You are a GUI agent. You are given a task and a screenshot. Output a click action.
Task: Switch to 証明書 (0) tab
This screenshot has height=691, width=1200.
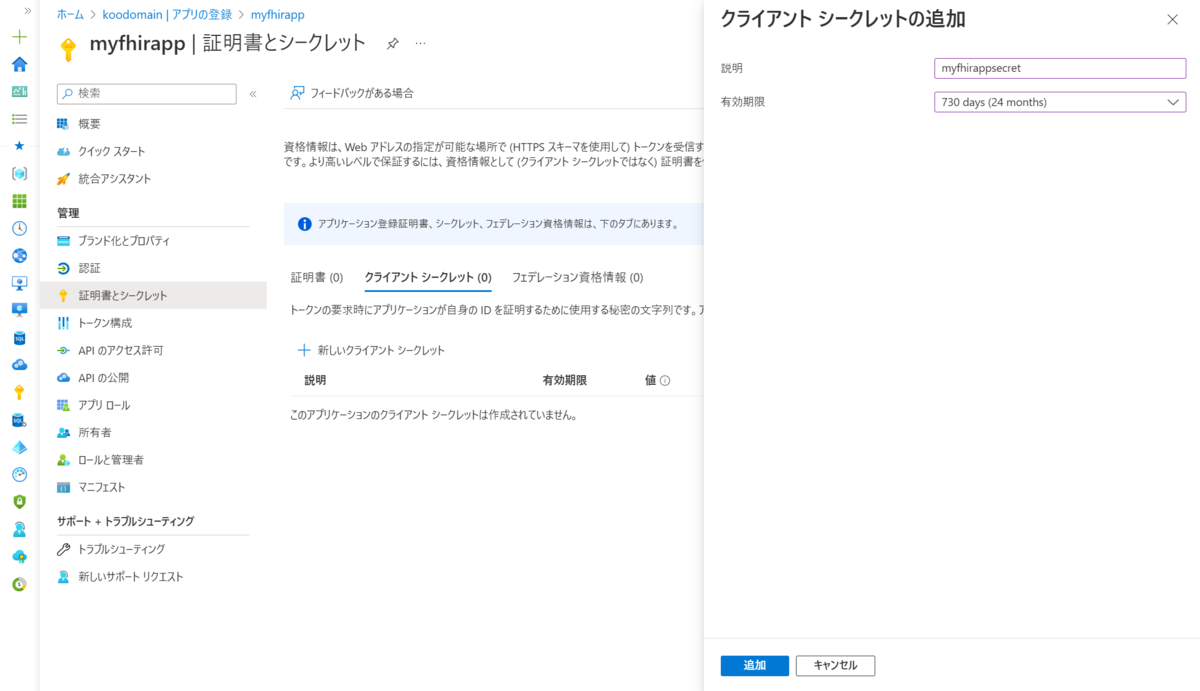click(x=317, y=277)
